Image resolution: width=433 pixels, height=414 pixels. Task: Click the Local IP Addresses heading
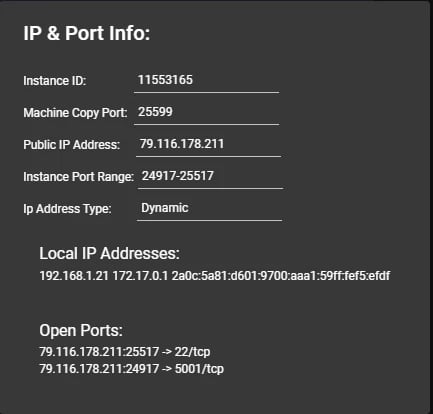(x=110, y=253)
